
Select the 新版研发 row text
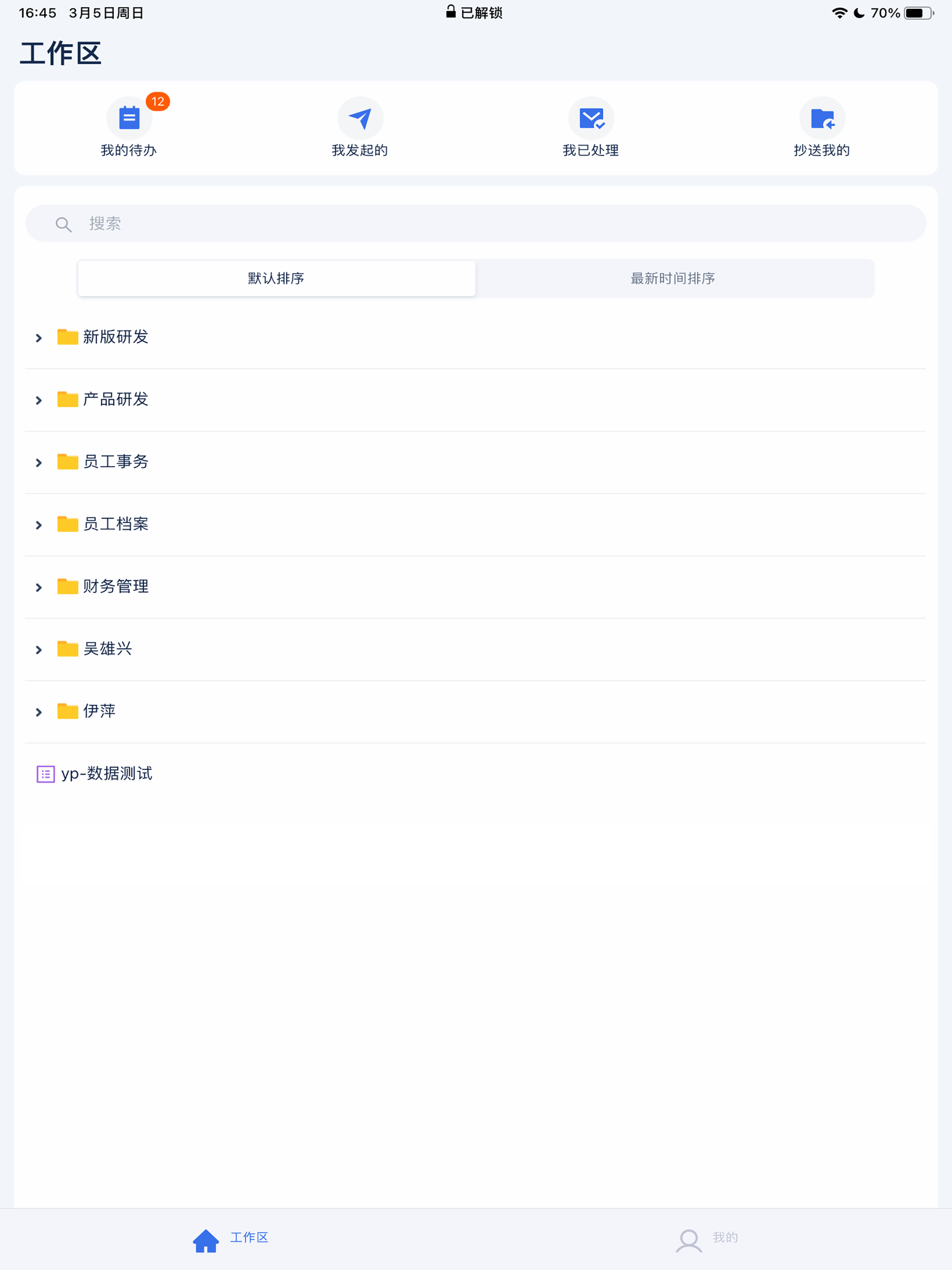click(116, 337)
